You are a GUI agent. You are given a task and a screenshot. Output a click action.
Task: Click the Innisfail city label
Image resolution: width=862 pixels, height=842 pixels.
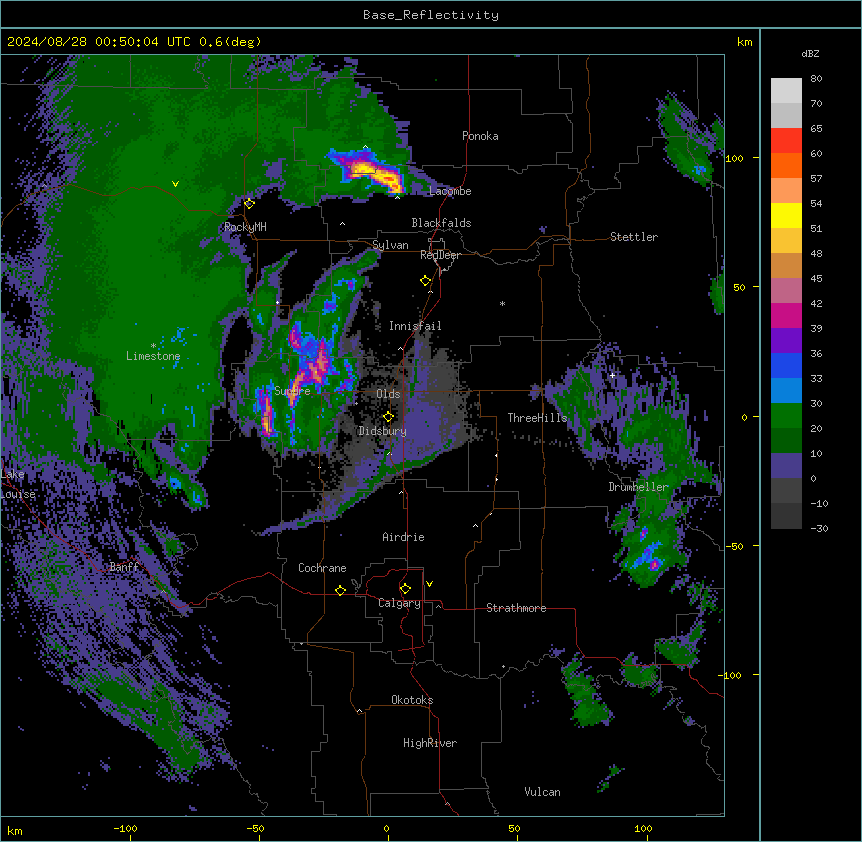[415, 326]
